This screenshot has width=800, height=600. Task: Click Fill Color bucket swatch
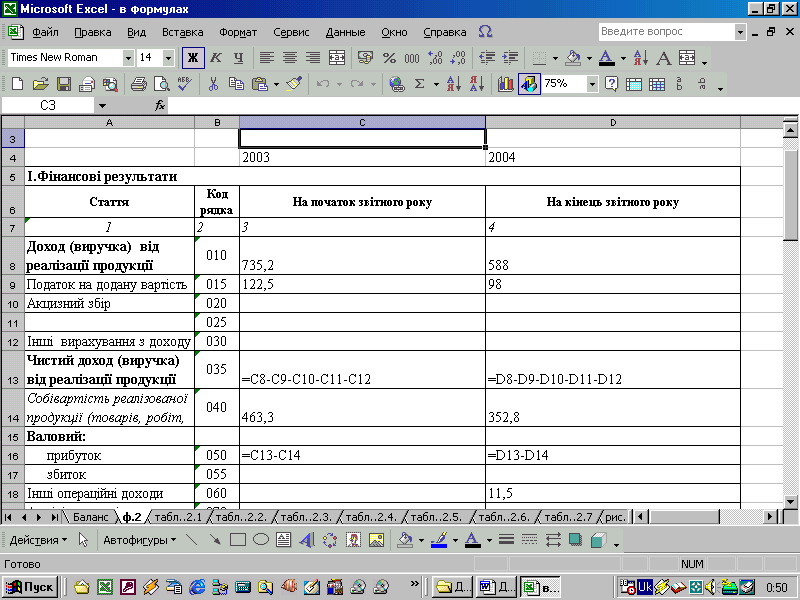[x=573, y=58]
